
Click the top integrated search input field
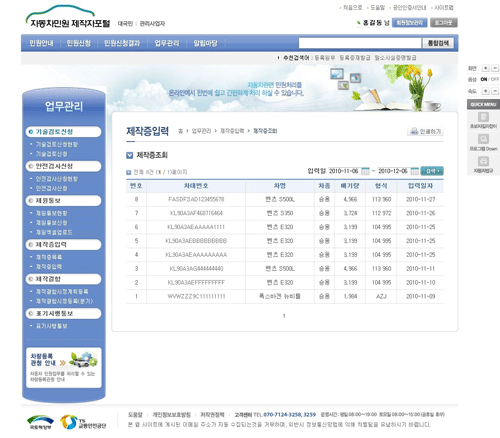(360, 43)
